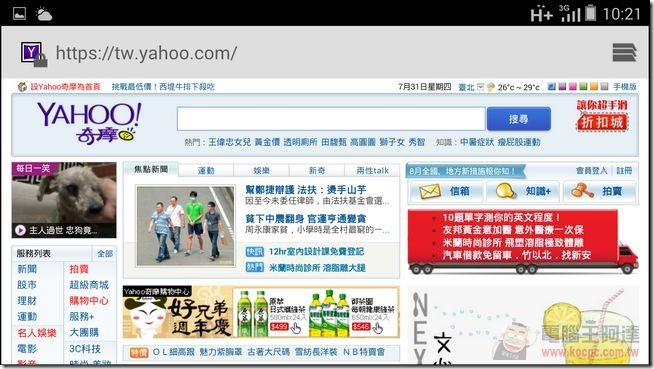Click the Yahoo奇摩 logo

pyautogui.click(x=89, y=123)
